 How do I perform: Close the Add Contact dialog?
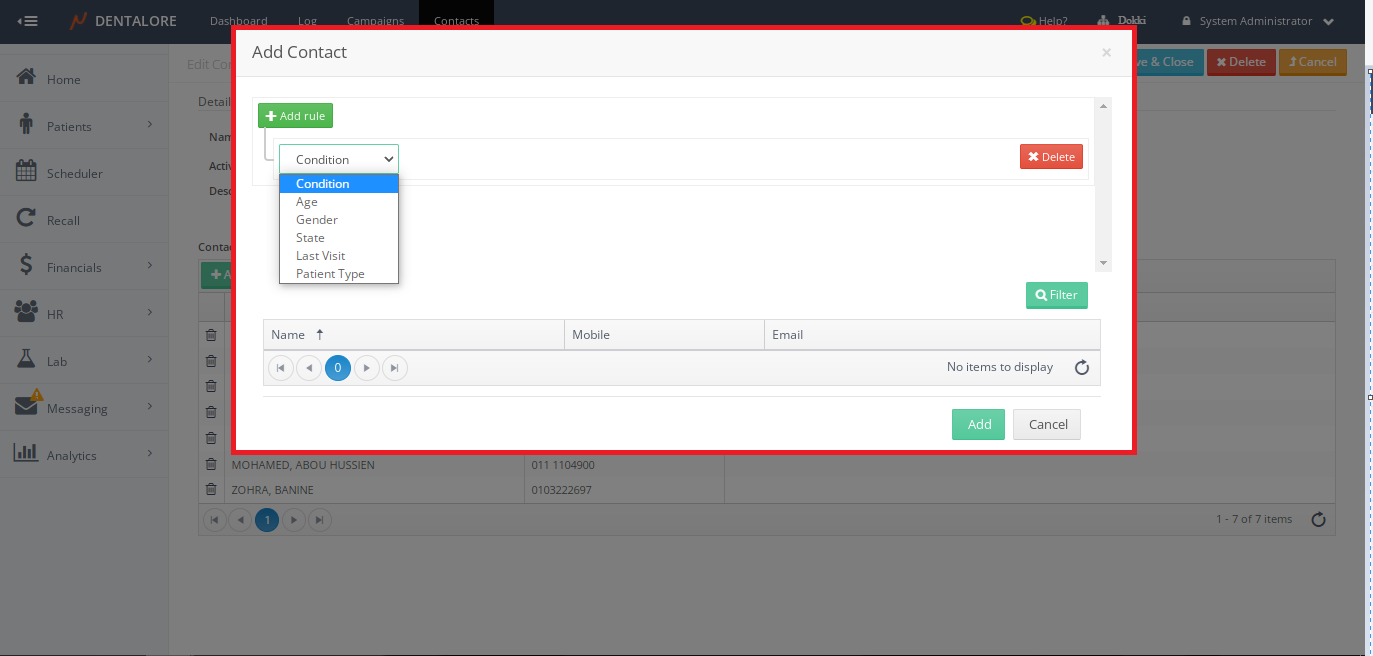(1106, 53)
